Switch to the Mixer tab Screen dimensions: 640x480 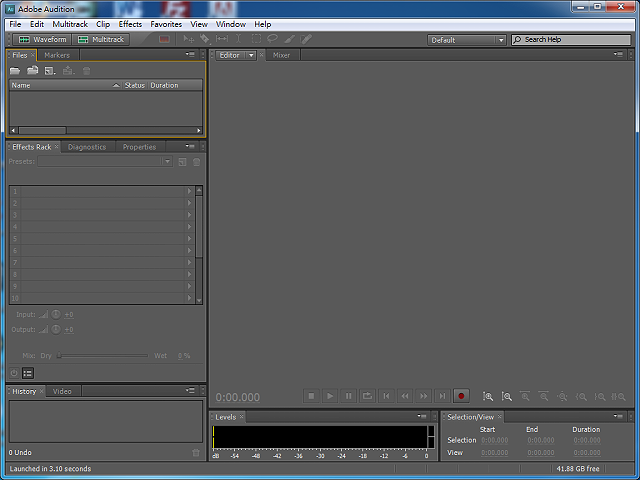(281, 55)
